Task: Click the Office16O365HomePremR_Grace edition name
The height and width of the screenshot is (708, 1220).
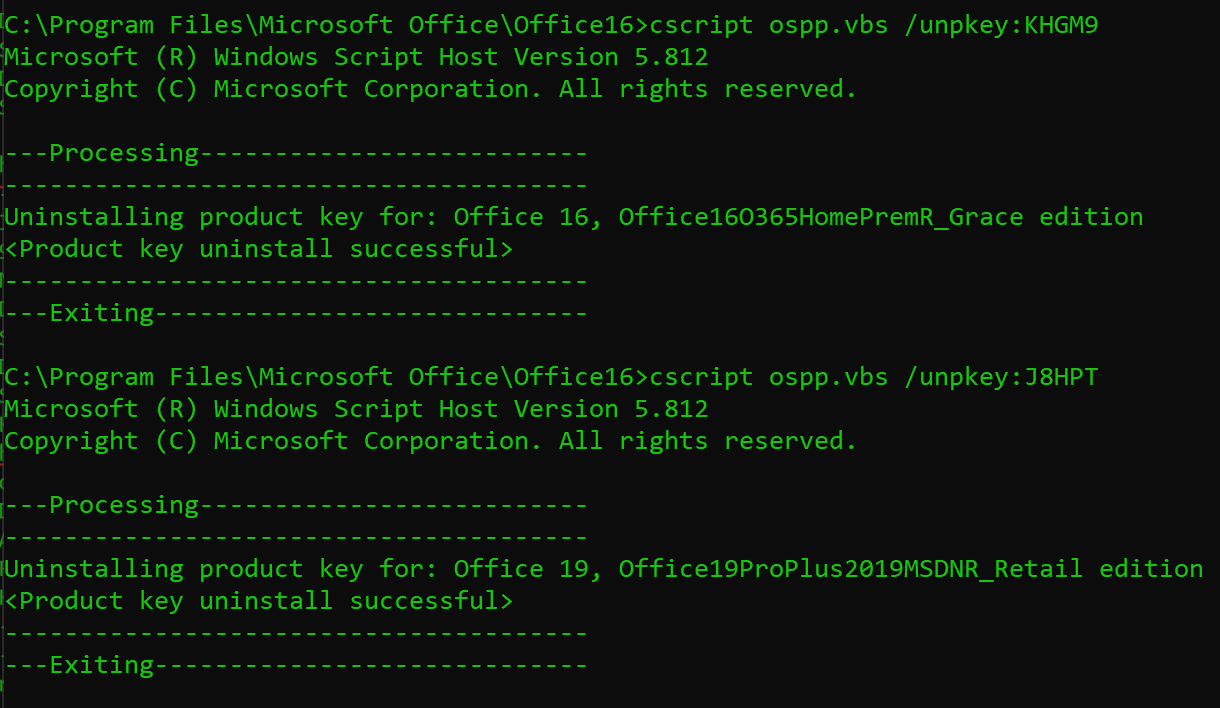Action: pyautogui.click(x=820, y=217)
